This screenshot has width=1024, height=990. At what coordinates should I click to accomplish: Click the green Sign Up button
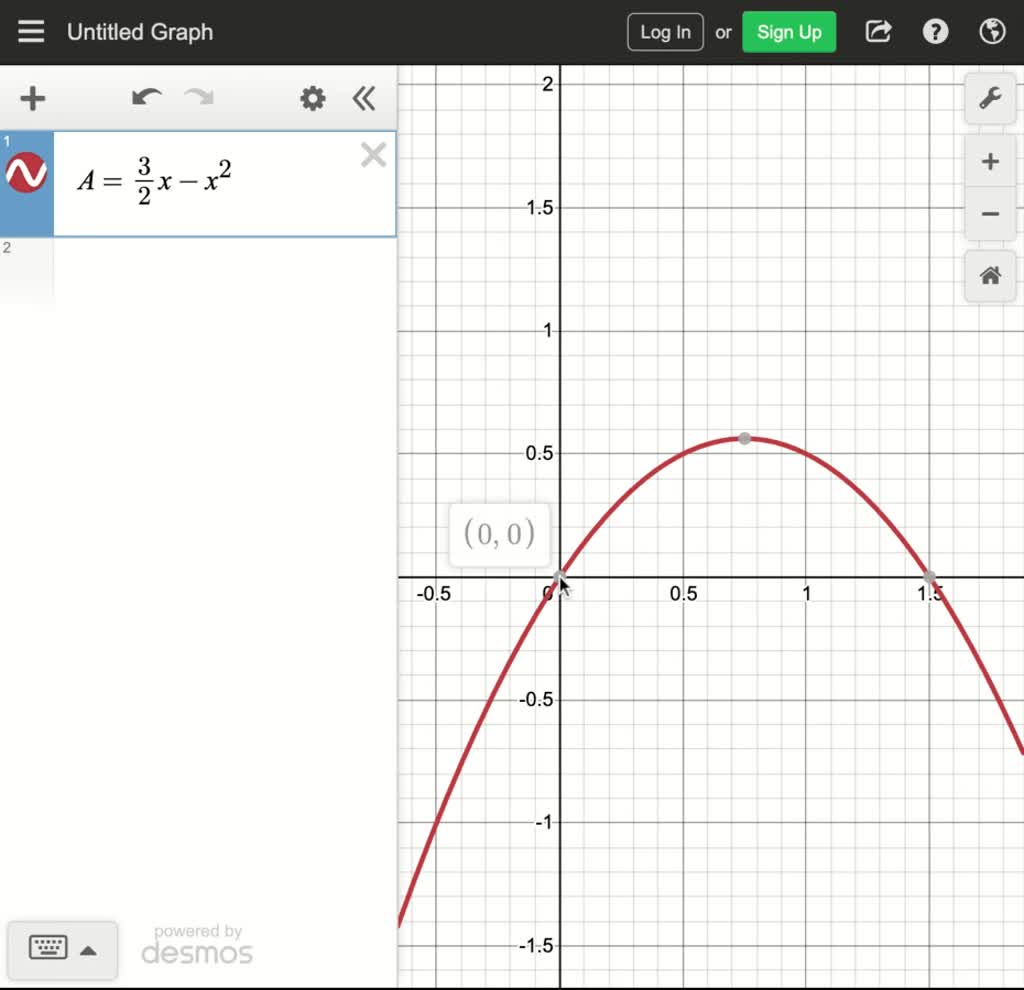pyautogui.click(x=789, y=31)
